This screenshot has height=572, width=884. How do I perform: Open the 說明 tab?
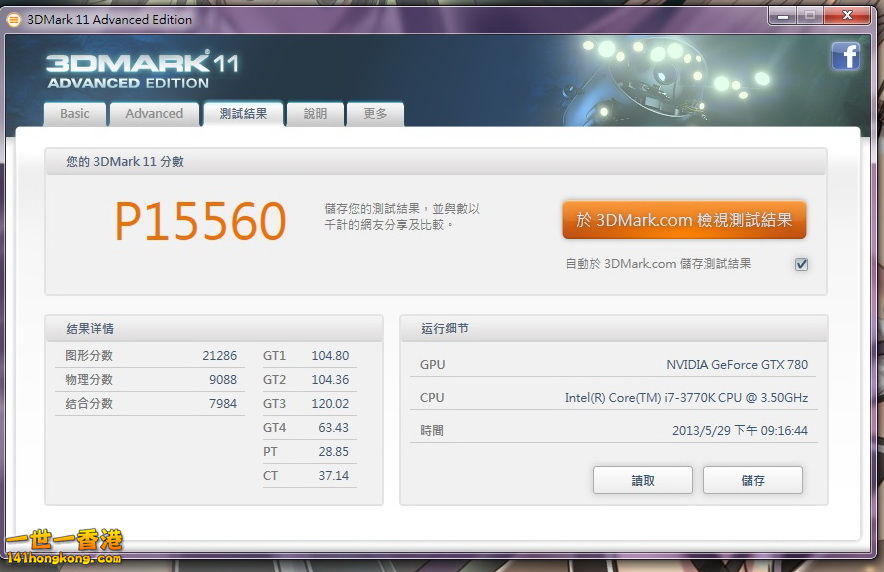[315, 114]
